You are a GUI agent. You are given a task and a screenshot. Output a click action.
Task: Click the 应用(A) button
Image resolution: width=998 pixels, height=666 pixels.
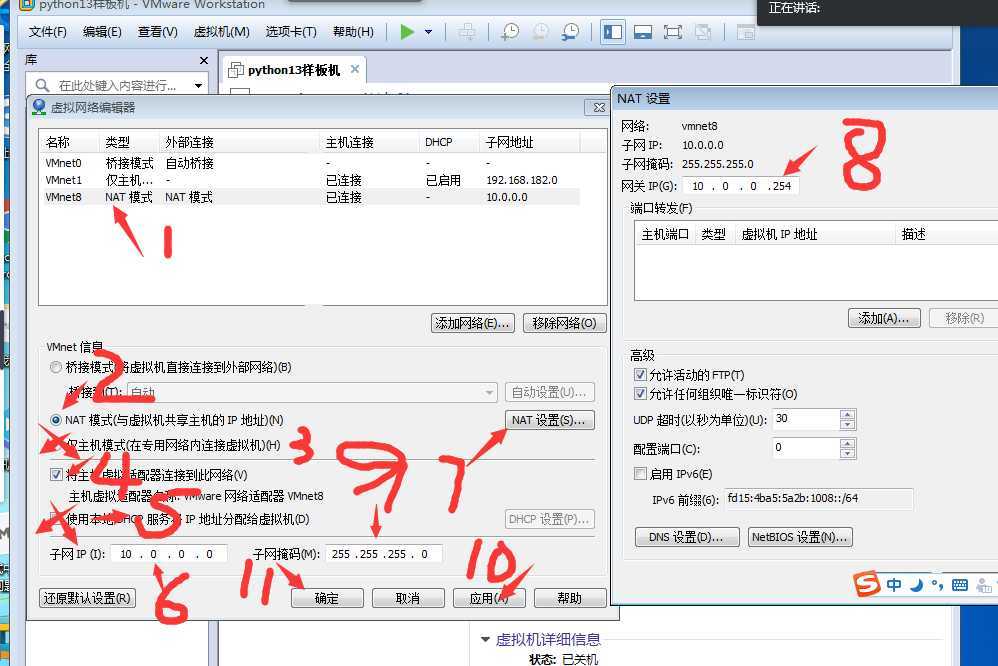489,599
